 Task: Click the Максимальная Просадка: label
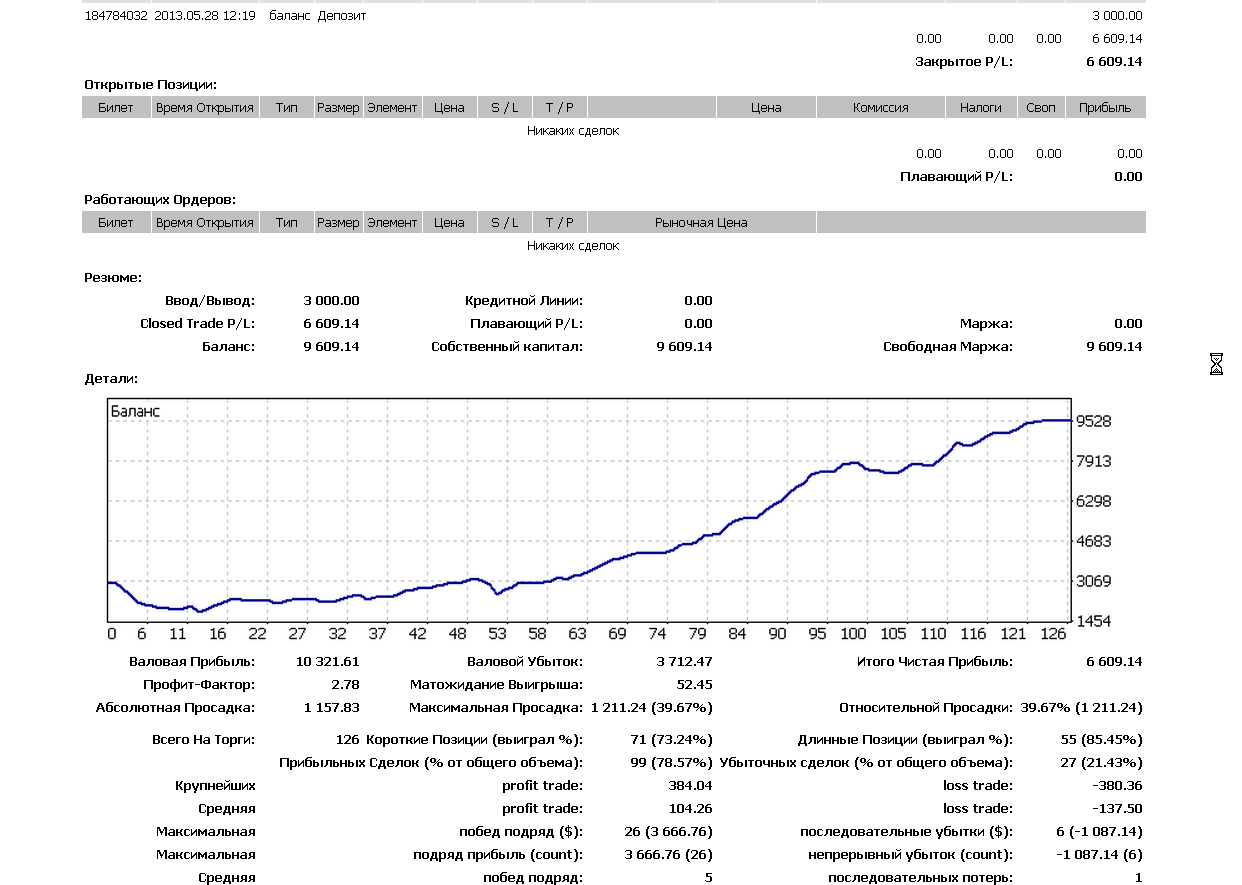[496, 707]
